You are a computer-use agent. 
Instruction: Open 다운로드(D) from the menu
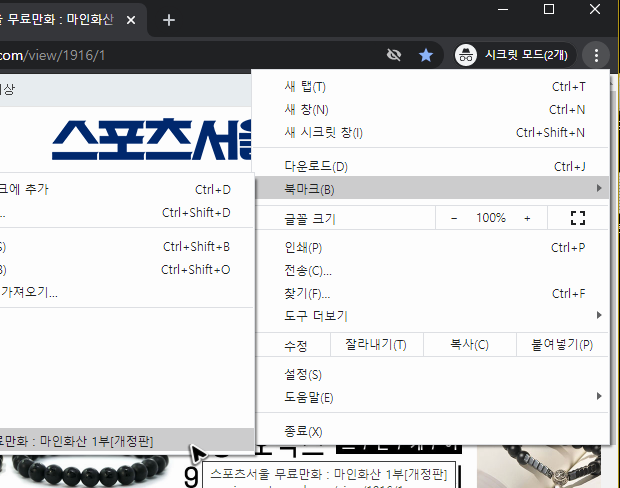pyautogui.click(x=432, y=166)
